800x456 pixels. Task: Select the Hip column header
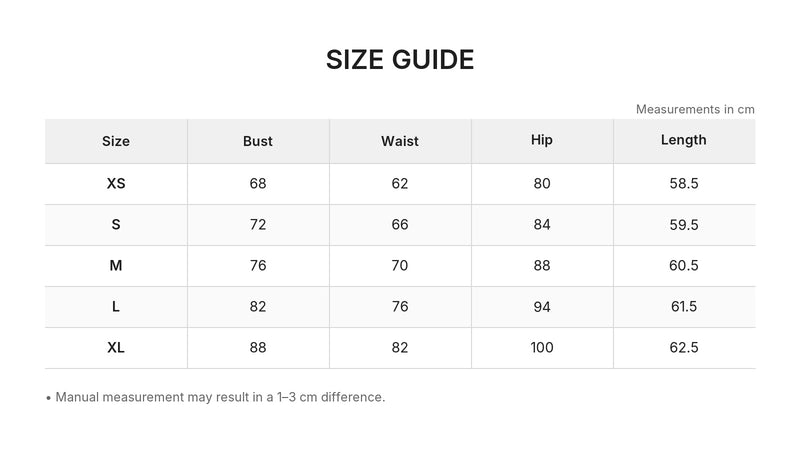[x=542, y=140]
